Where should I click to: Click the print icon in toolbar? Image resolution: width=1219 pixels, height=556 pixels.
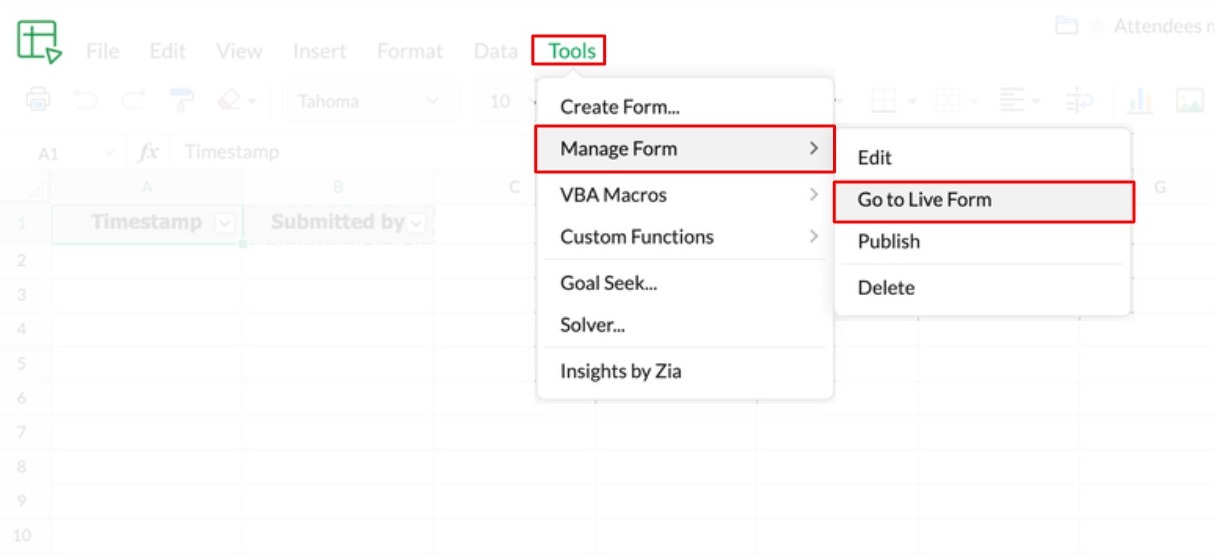pos(38,100)
